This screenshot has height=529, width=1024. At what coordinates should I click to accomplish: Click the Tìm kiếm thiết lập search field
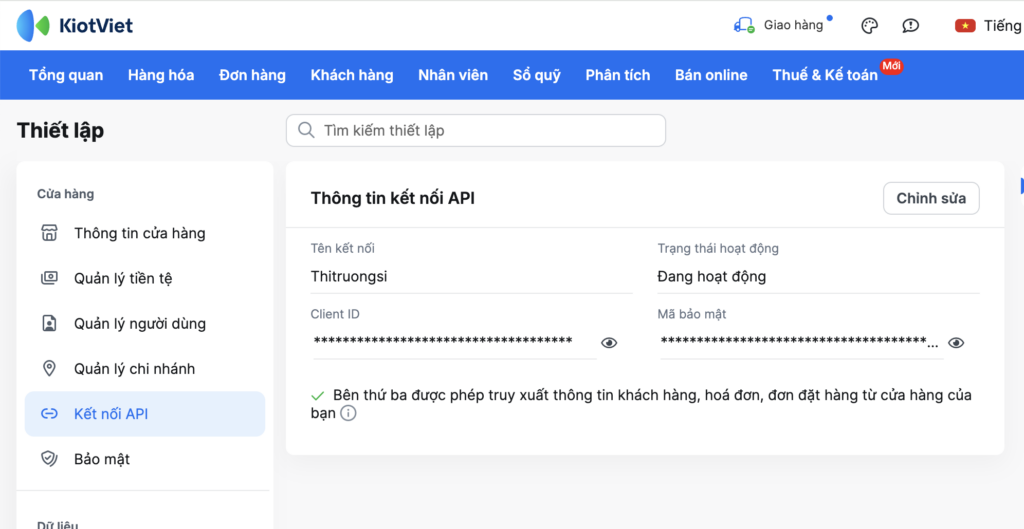coord(476,130)
